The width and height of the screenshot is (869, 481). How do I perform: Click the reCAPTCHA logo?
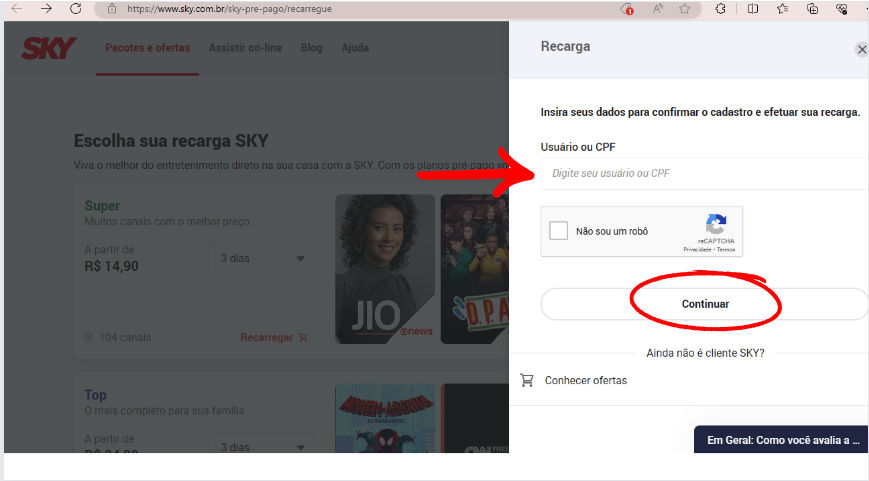[716, 224]
